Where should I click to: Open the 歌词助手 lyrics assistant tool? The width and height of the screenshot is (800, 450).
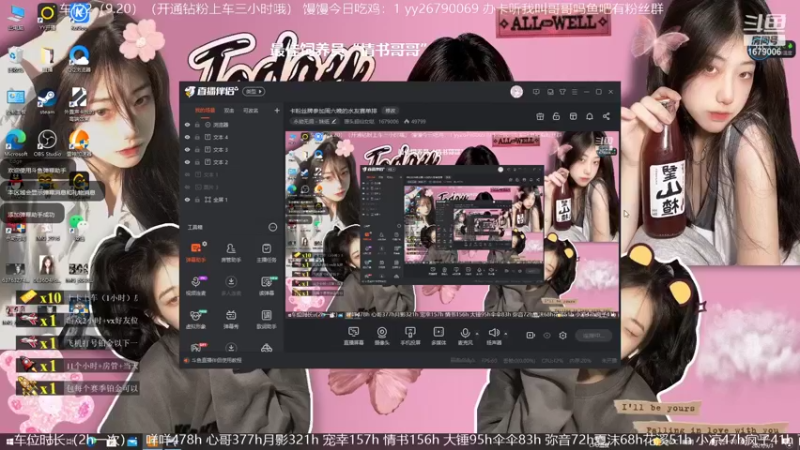click(266, 319)
